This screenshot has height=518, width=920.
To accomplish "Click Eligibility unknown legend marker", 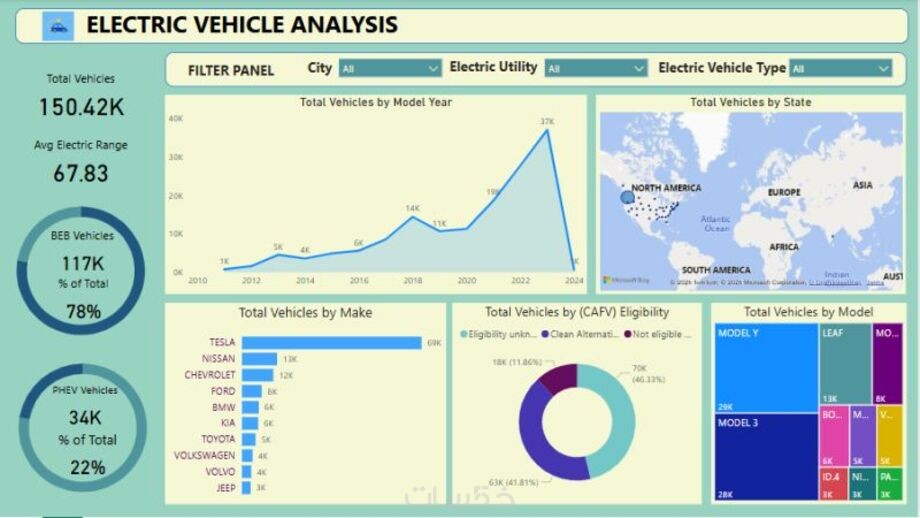I will point(464,334).
